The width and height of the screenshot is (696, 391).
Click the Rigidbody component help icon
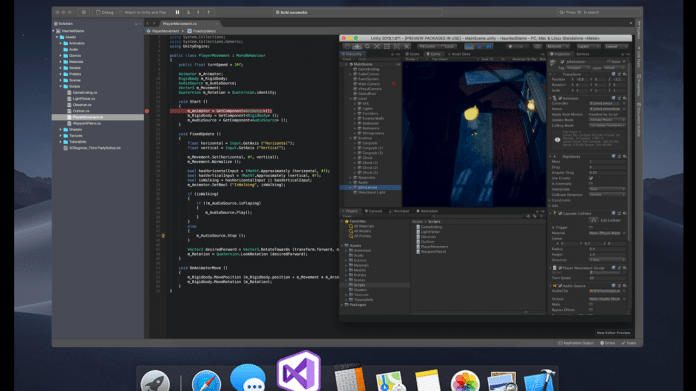(x=613, y=156)
